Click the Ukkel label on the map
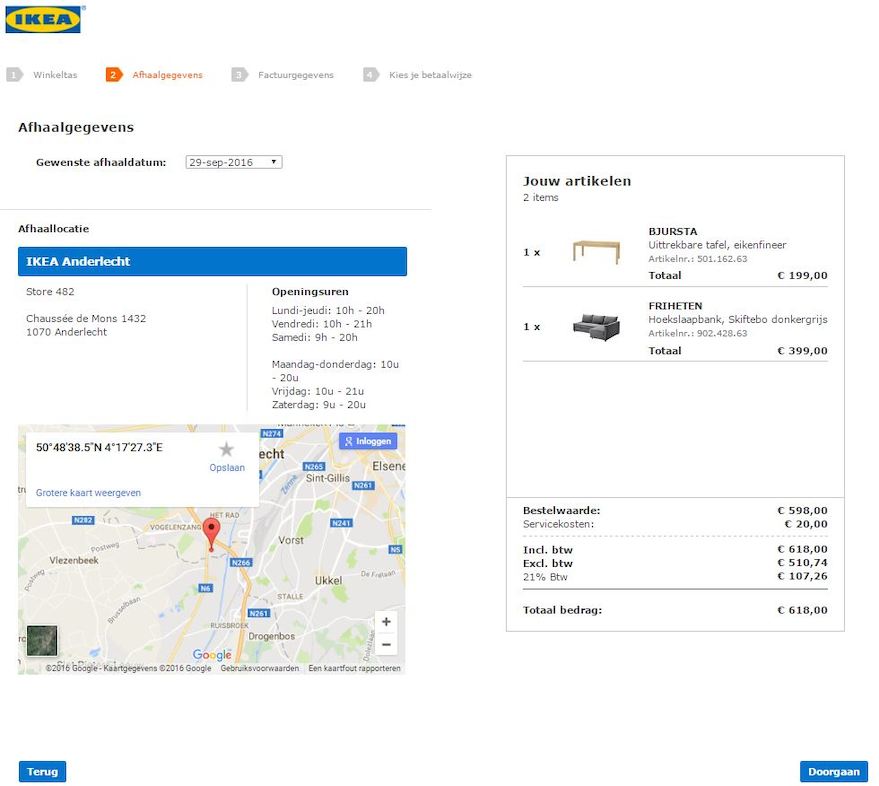 tap(329, 581)
